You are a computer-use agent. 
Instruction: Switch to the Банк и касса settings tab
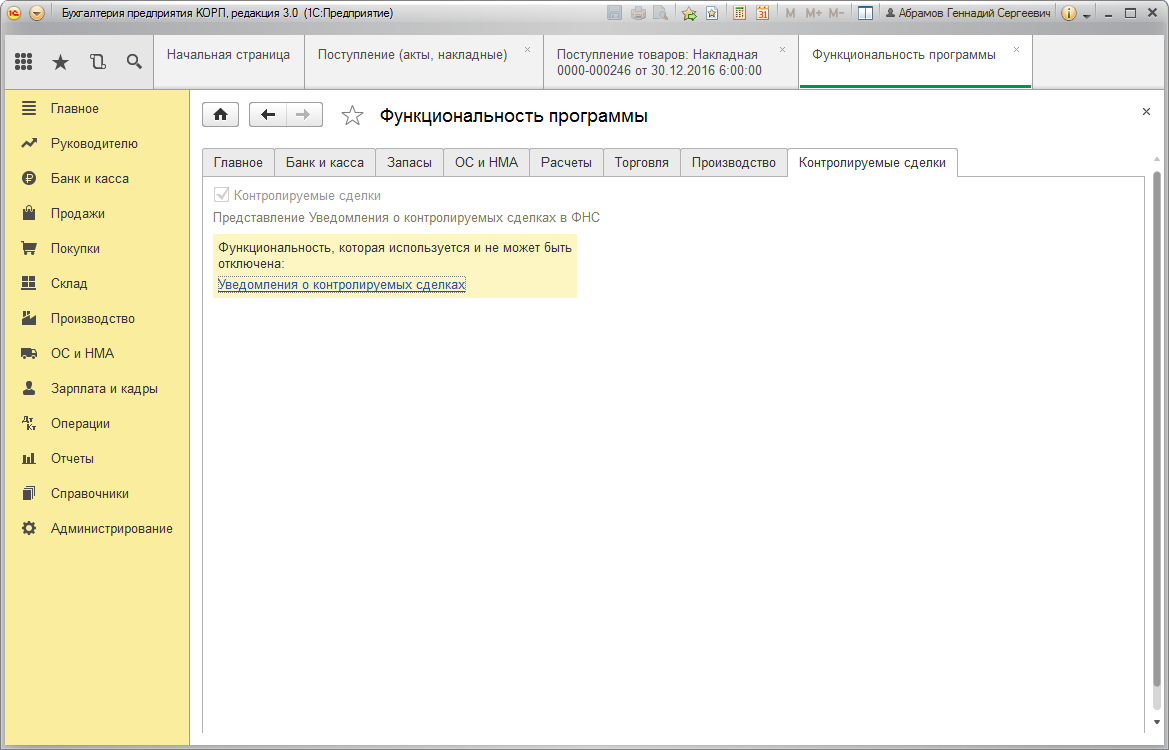pyautogui.click(x=325, y=163)
